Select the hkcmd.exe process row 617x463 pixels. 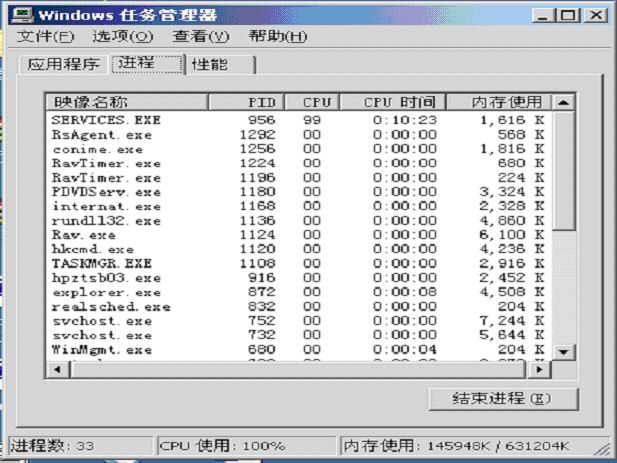pyautogui.click(x=299, y=249)
